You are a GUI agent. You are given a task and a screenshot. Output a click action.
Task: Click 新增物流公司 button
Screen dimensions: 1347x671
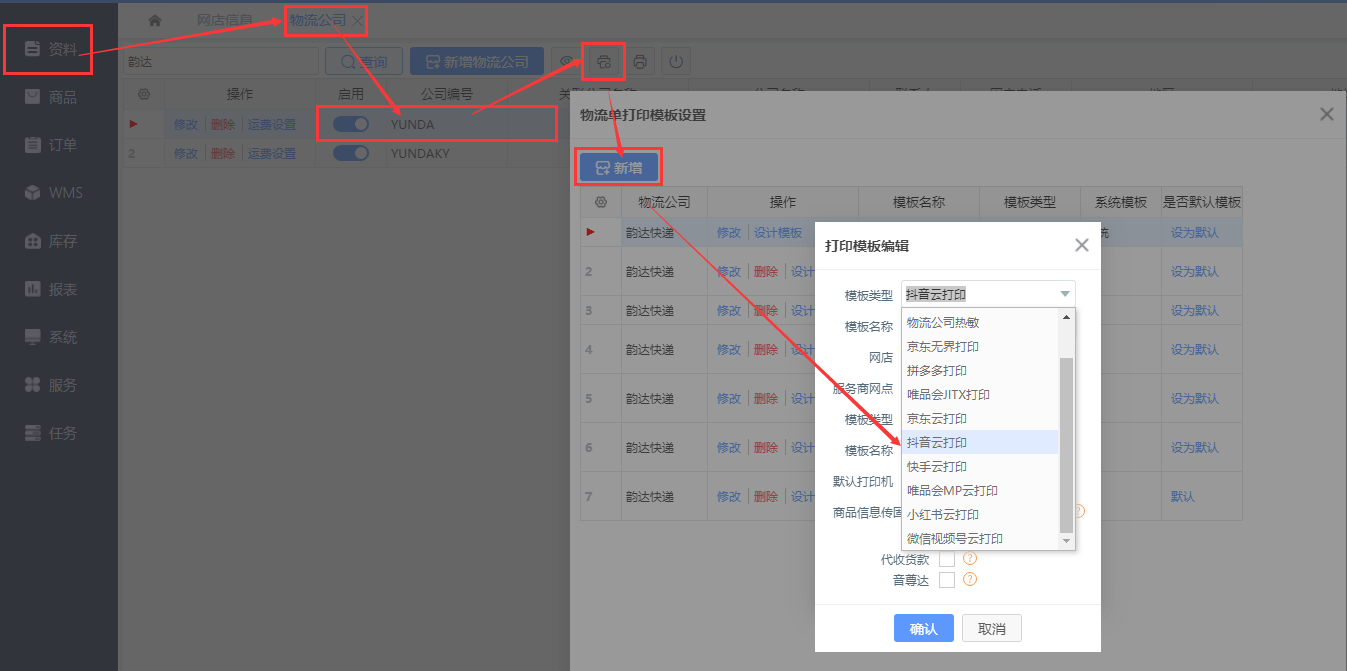[477, 61]
